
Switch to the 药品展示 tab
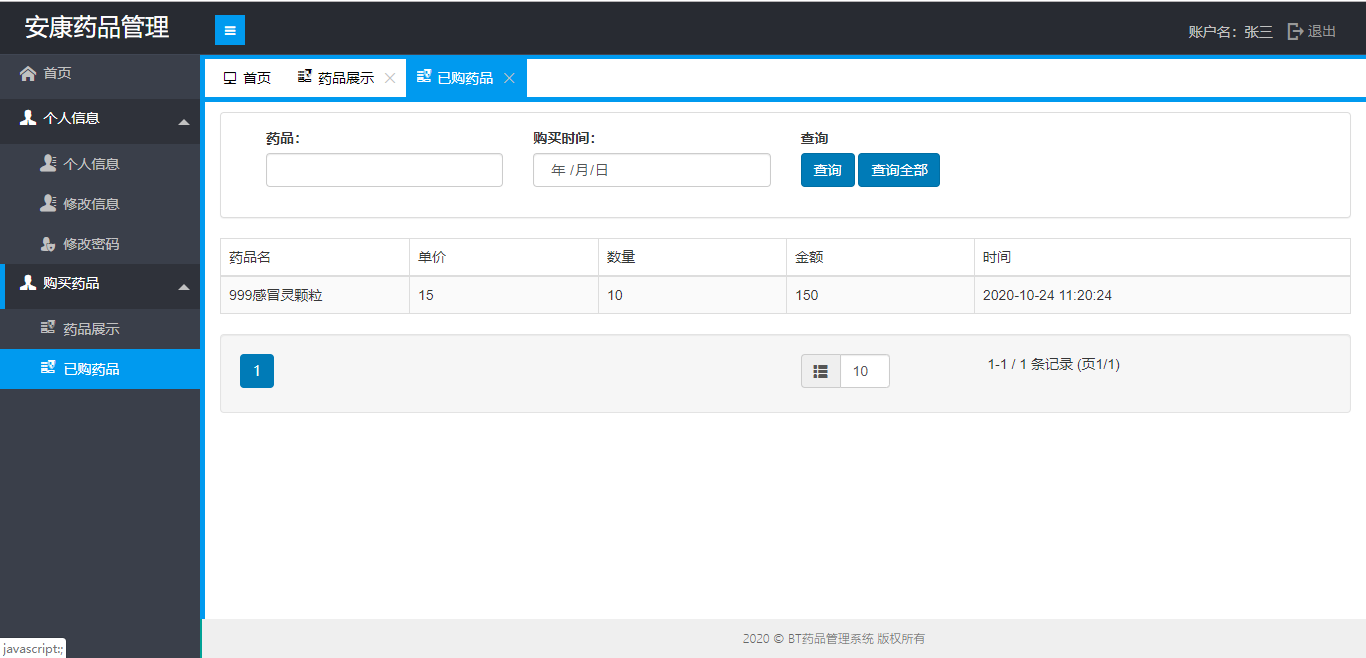click(338, 78)
